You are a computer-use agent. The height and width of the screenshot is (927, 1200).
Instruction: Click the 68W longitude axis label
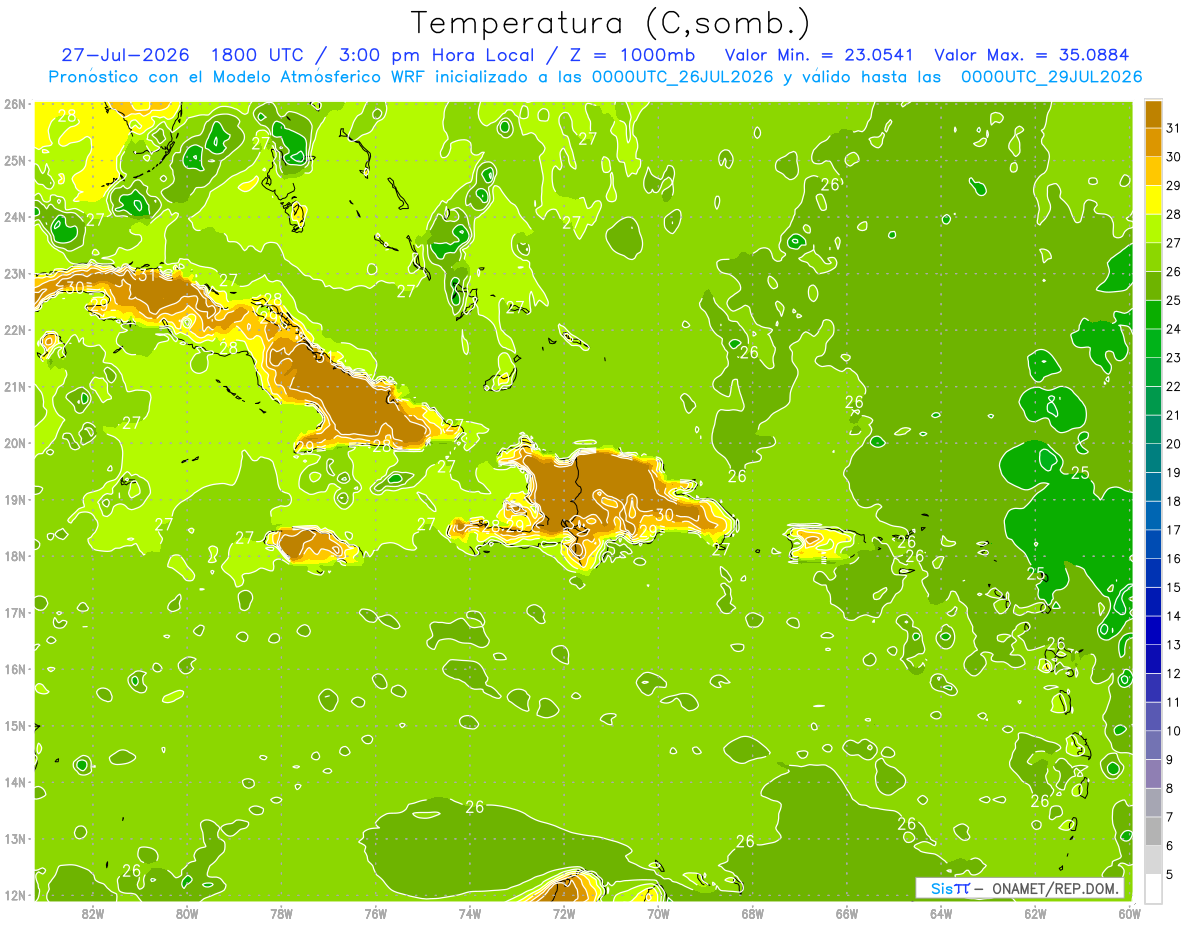pyautogui.click(x=753, y=913)
